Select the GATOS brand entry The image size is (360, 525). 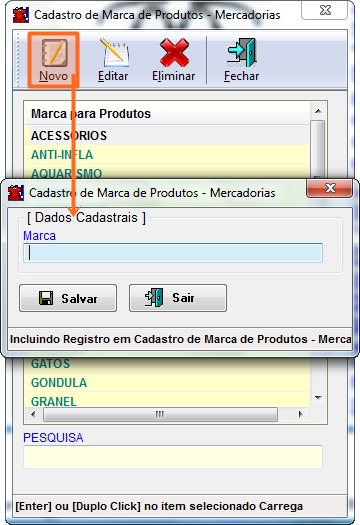(167, 364)
